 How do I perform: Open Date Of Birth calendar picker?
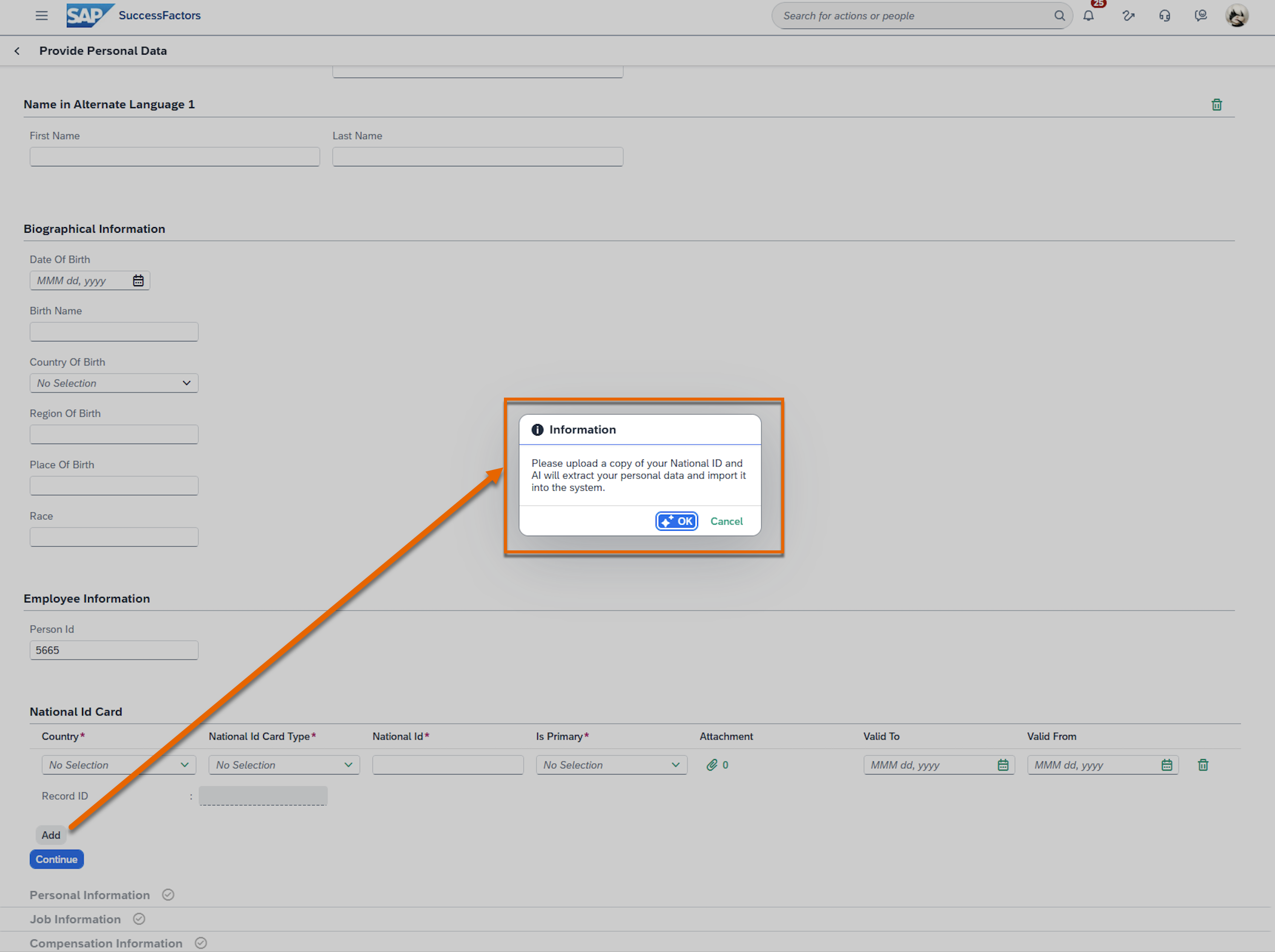pyautogui.click(x=138, y=281)
